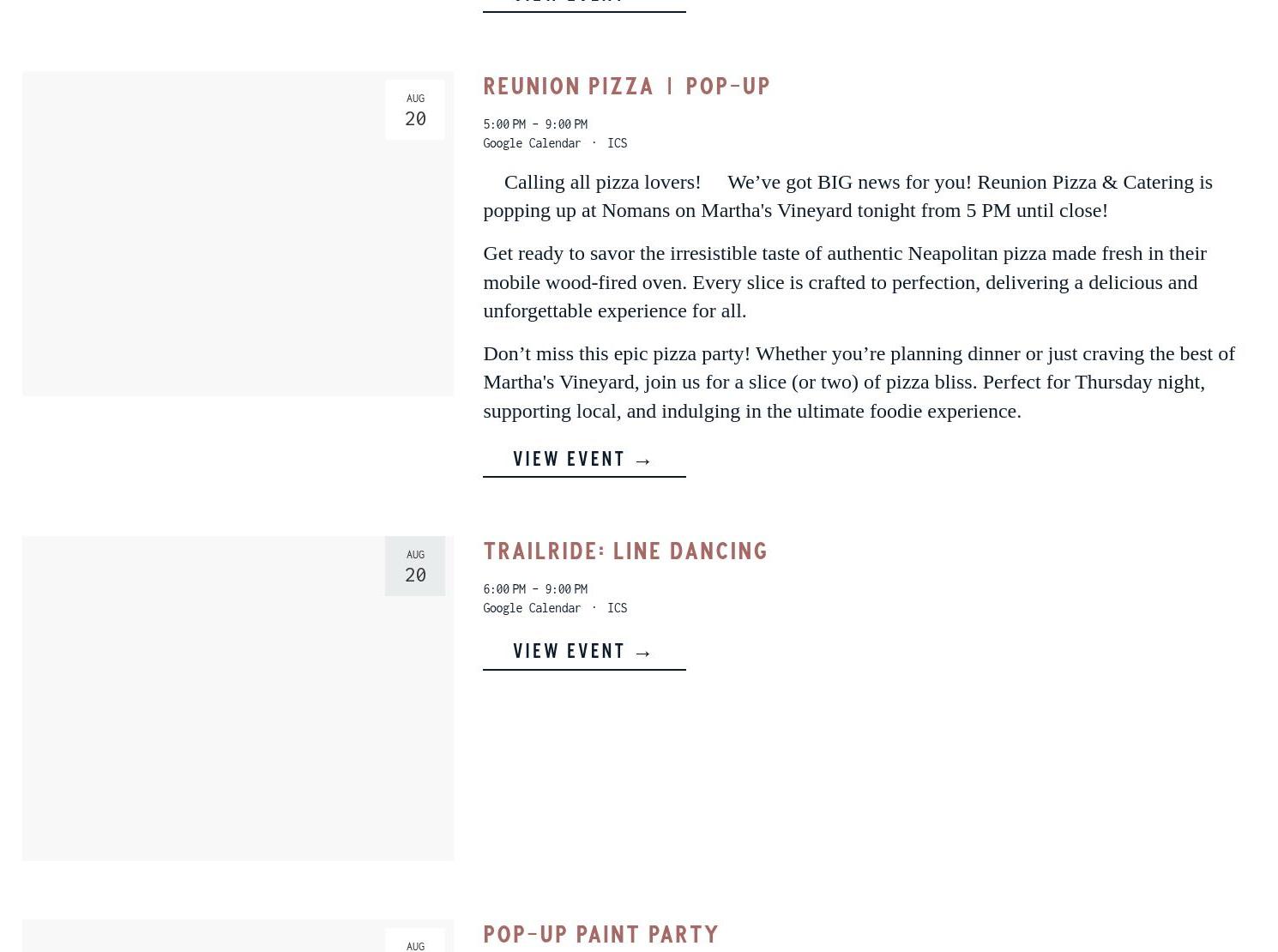Click the Aug badge on Pop-Up Paint Party
Screen dimensions: 1278x952
(415, 942)
